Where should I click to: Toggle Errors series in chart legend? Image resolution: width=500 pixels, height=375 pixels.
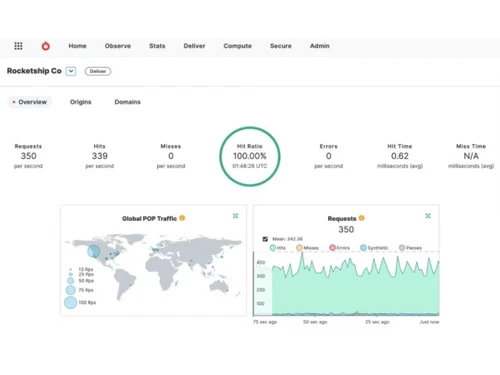pyautogui.click(x=339, y=248)
